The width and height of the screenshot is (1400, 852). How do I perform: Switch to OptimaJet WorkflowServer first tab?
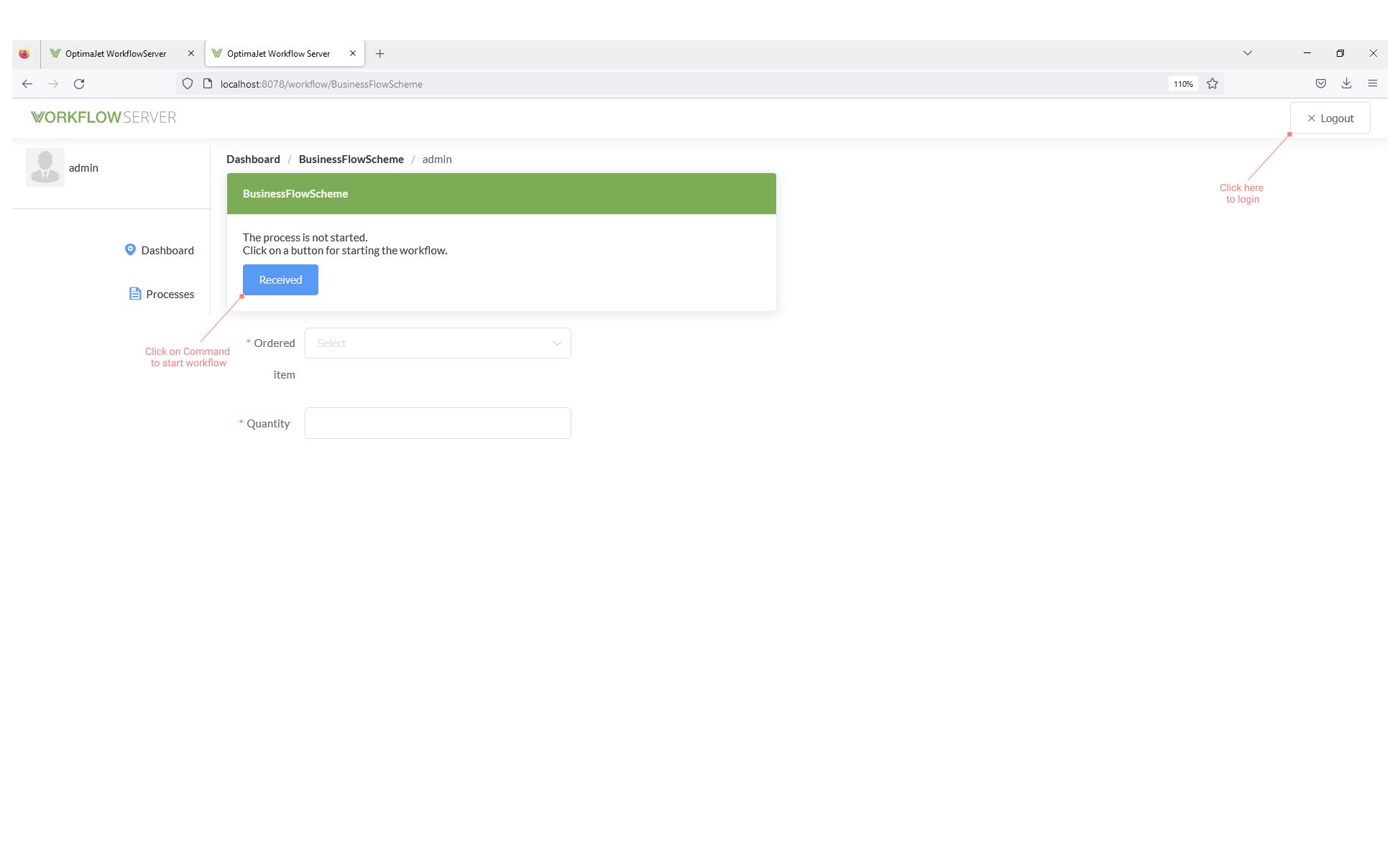tap(115, 53)
